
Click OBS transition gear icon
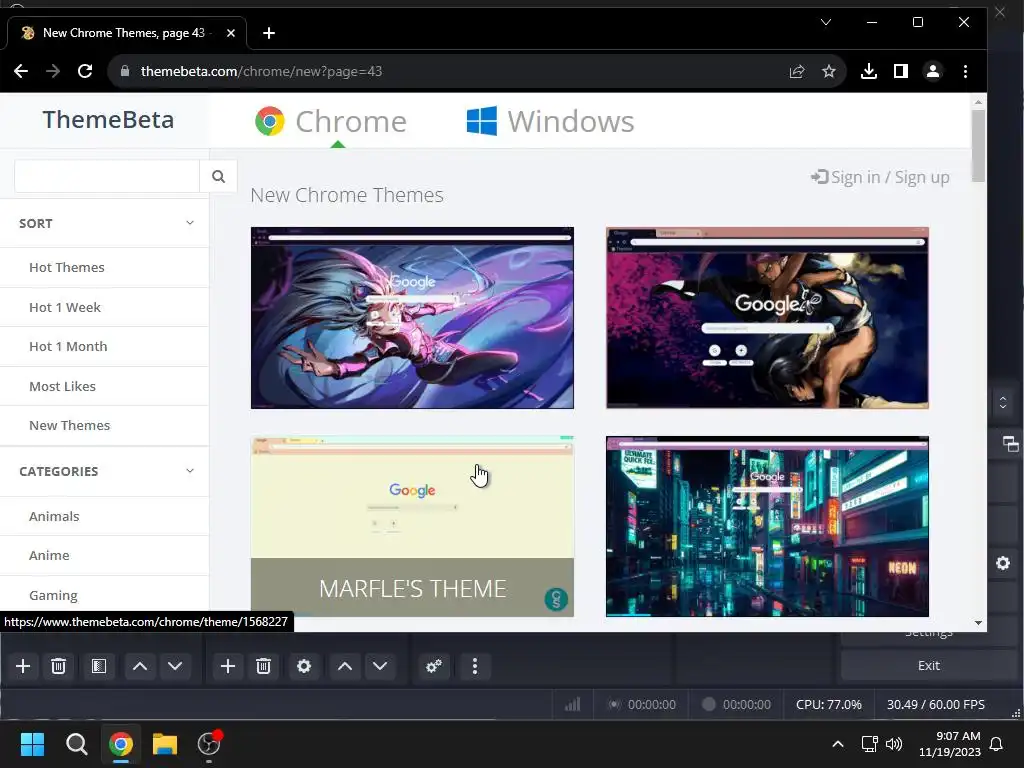click(1003, 563)
